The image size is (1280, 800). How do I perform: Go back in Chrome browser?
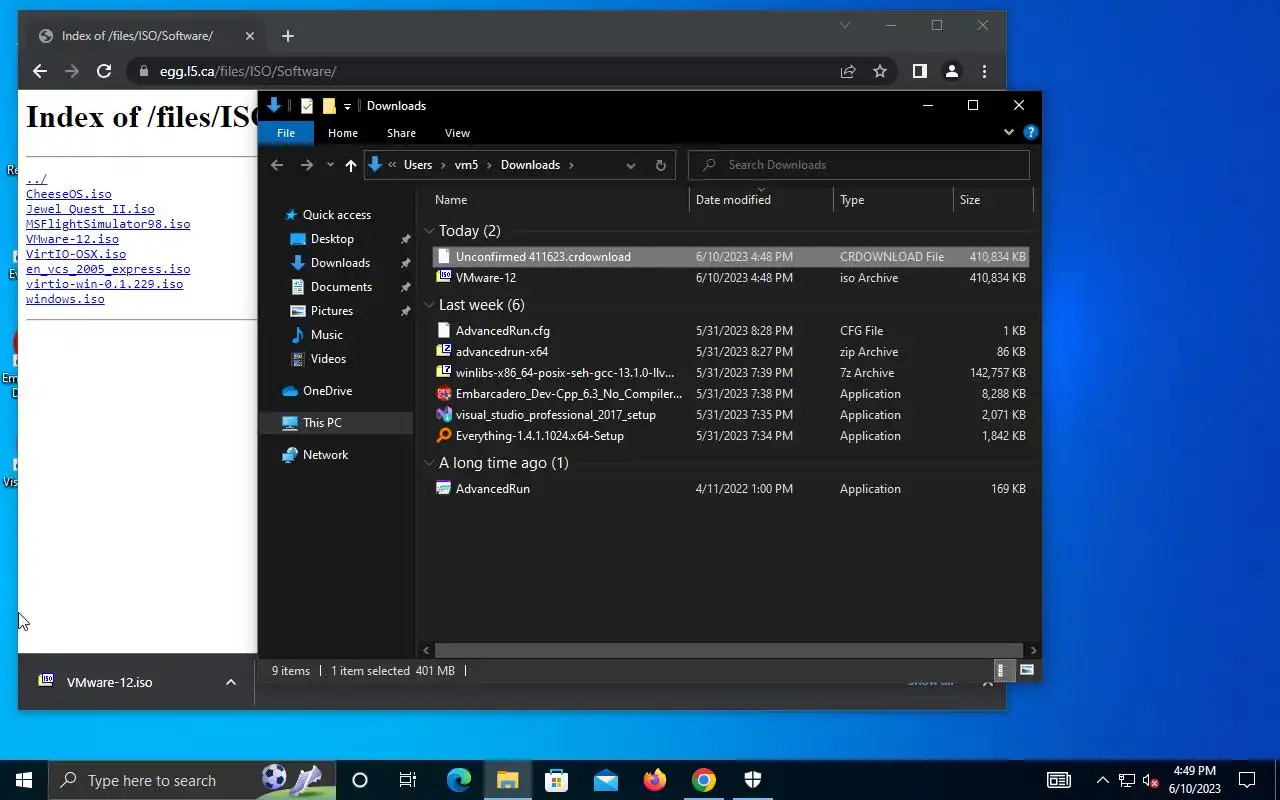(40, 71)
